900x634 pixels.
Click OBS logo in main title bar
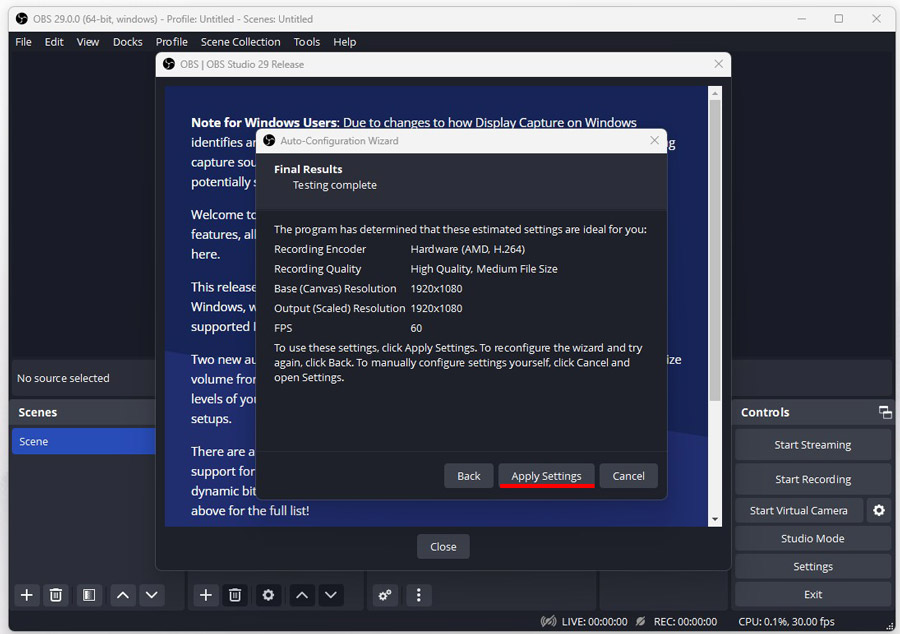coord(22,19)
